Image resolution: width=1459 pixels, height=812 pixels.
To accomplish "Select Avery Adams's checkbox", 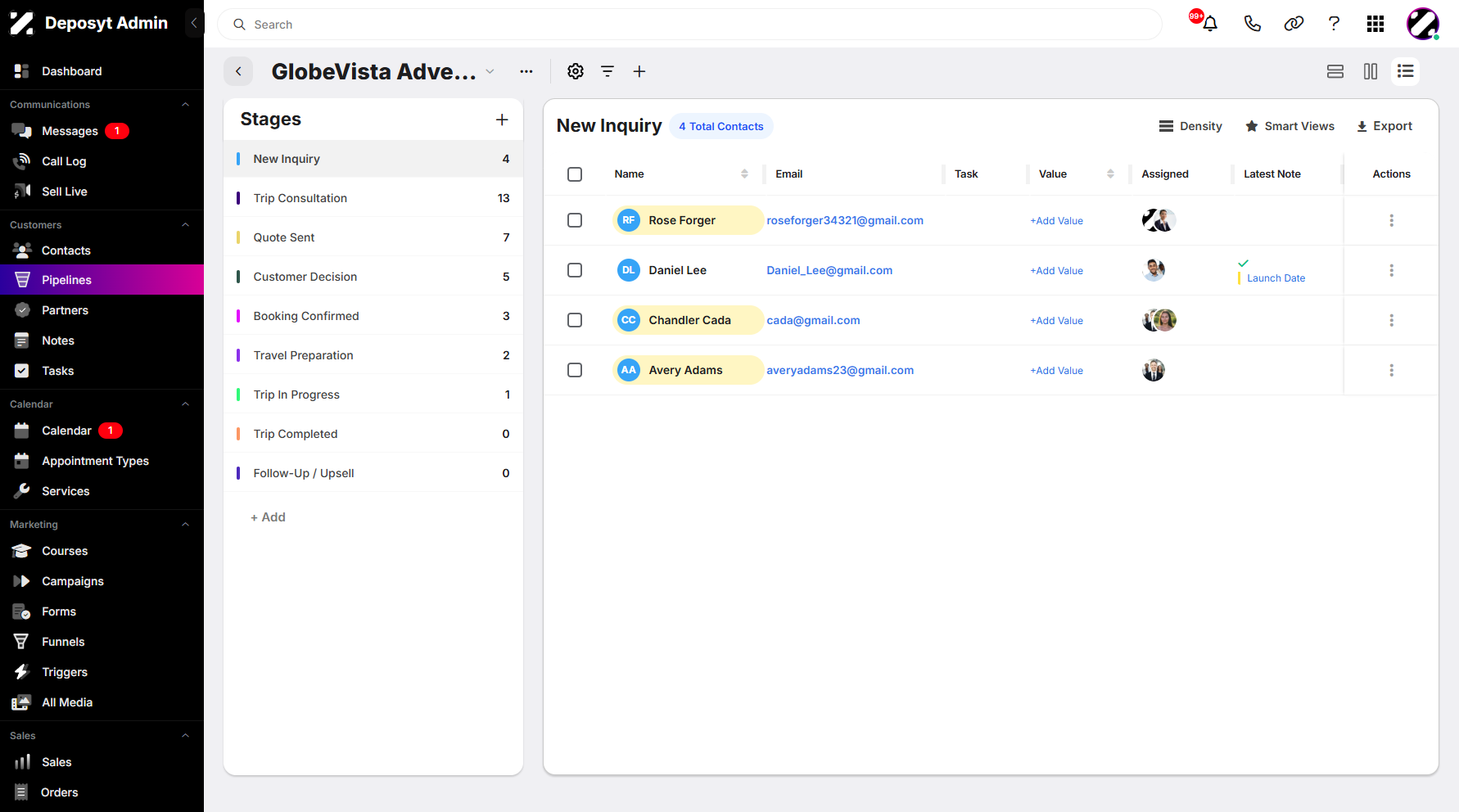I will click(x=575, y=370).
